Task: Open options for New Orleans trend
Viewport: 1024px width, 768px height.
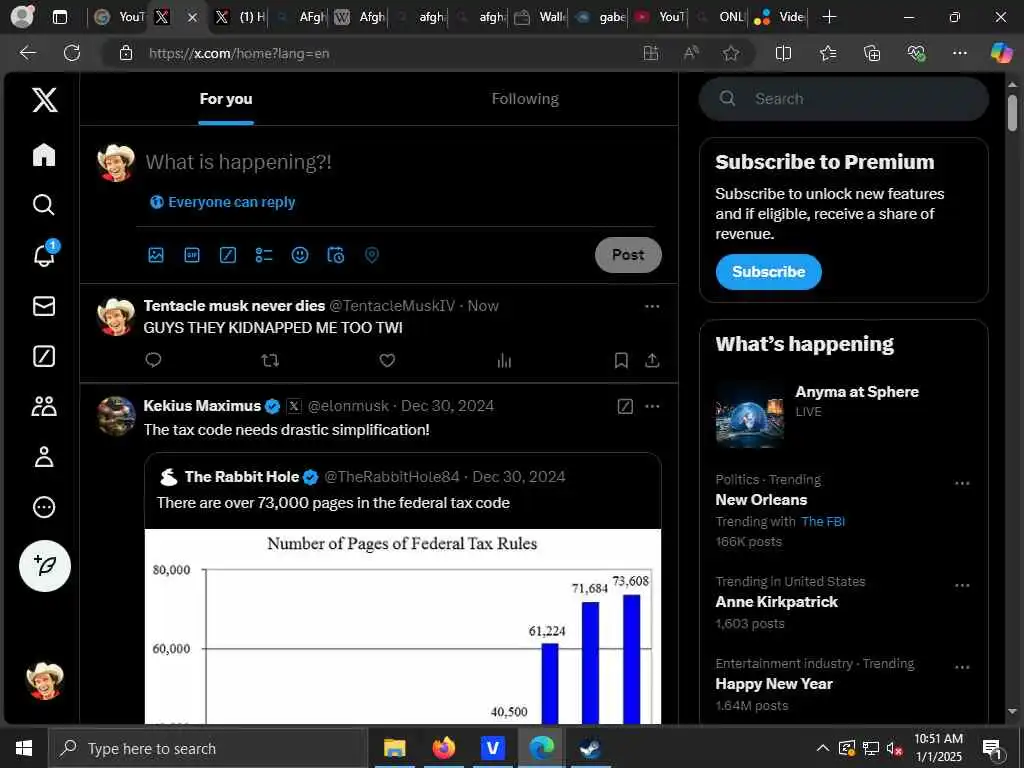Action: click(962, 483)
